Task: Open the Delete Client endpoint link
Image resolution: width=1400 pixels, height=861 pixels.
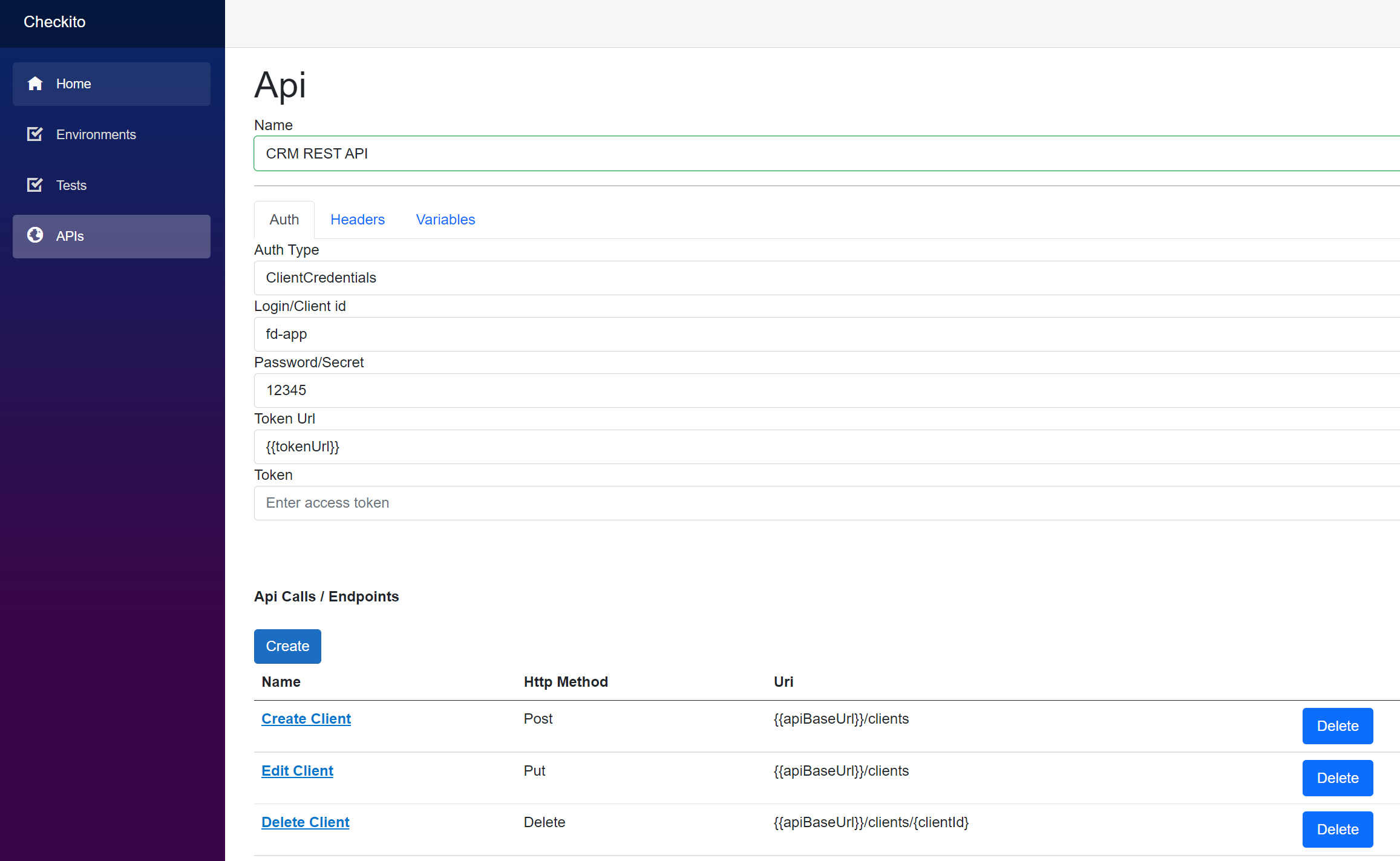Action: coord(306,822)
